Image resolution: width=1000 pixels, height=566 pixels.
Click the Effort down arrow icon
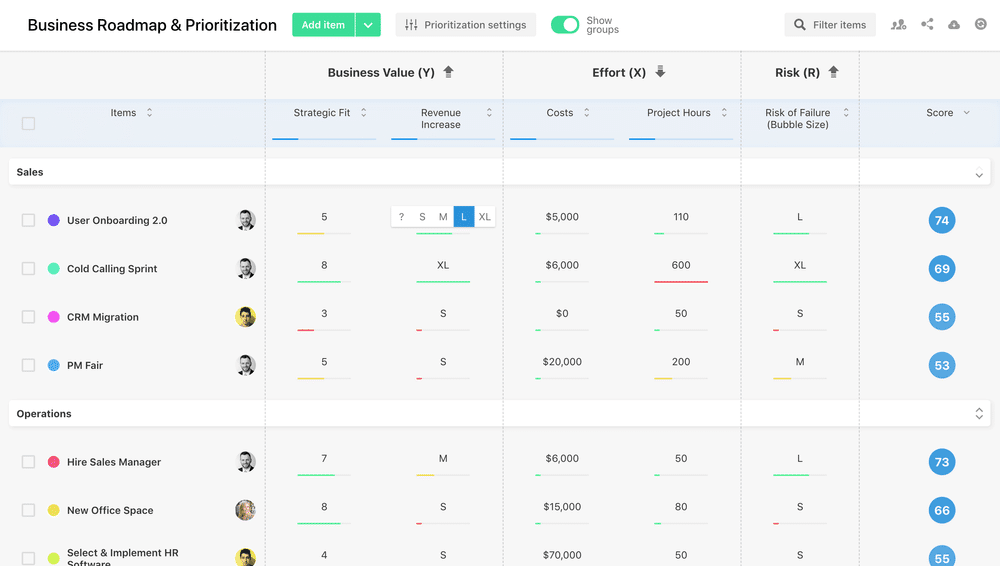(x=660, y=72)
